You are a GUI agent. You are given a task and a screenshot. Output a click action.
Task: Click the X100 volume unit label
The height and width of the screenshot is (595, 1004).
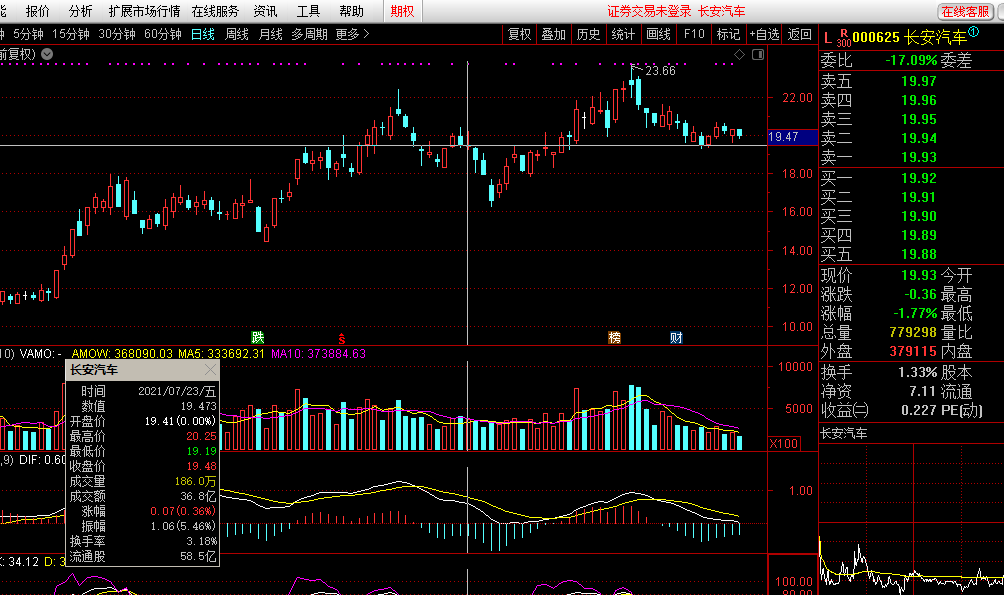[x=784, y=443]
